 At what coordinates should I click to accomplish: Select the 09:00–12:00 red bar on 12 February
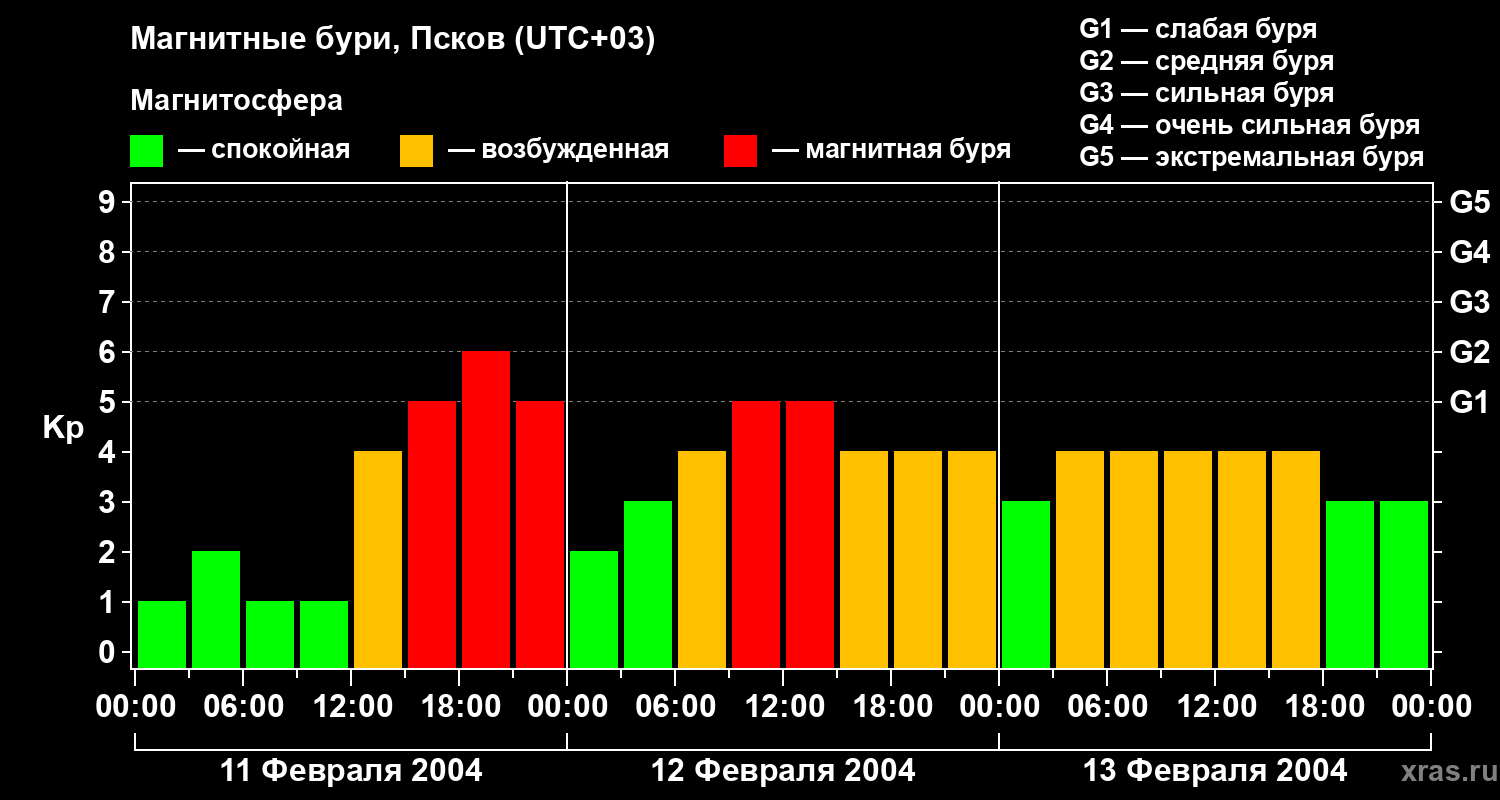(x=756, y=534)
